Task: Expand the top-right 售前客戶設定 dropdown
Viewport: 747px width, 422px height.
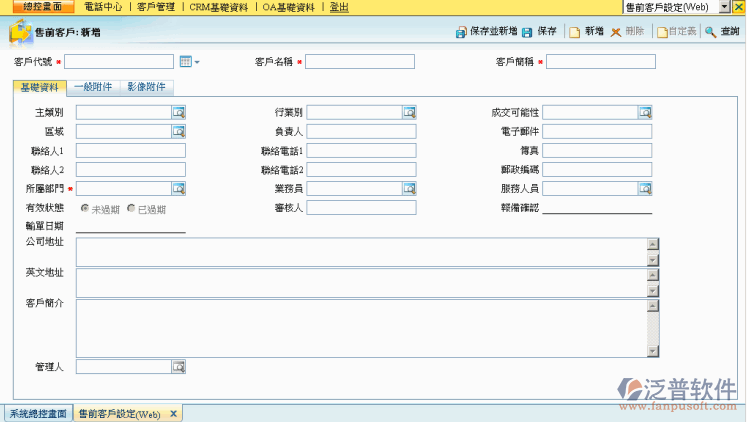Action: (x=738, y=7)
